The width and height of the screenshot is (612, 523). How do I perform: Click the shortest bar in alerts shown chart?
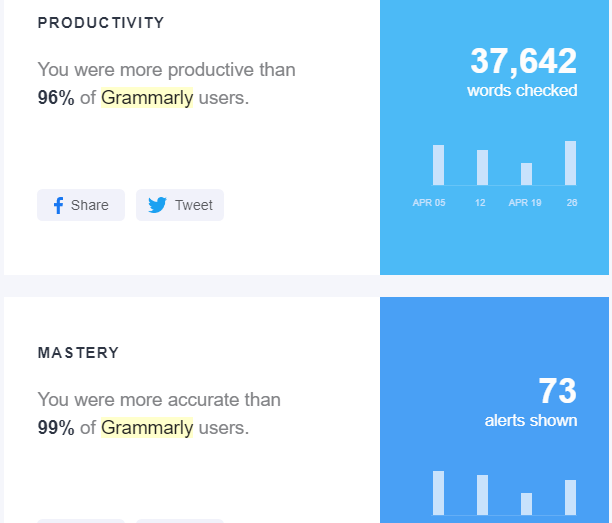[526, 503]
